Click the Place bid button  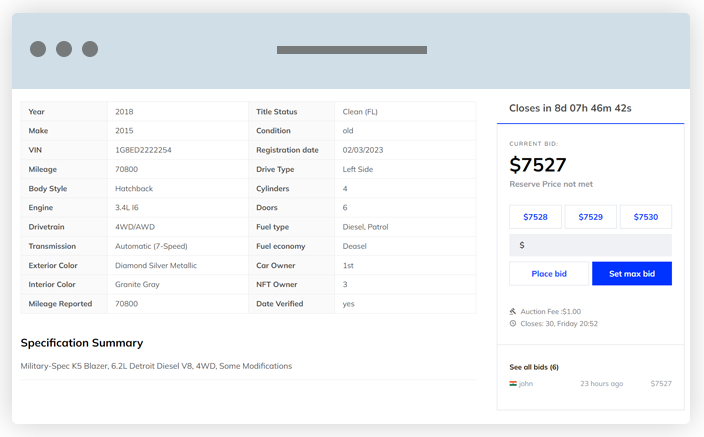(x=549, y=274)
